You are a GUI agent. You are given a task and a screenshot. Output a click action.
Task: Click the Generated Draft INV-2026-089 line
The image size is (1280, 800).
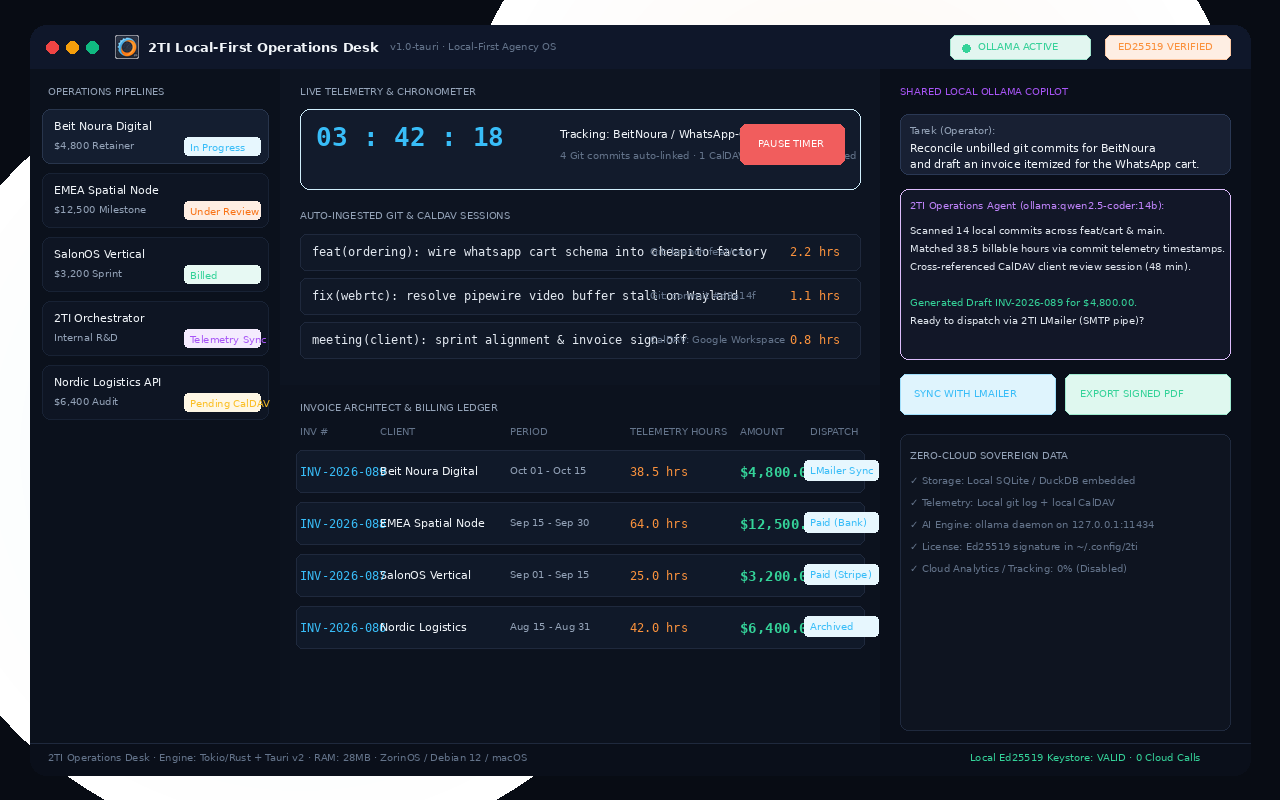[1023, 303]
